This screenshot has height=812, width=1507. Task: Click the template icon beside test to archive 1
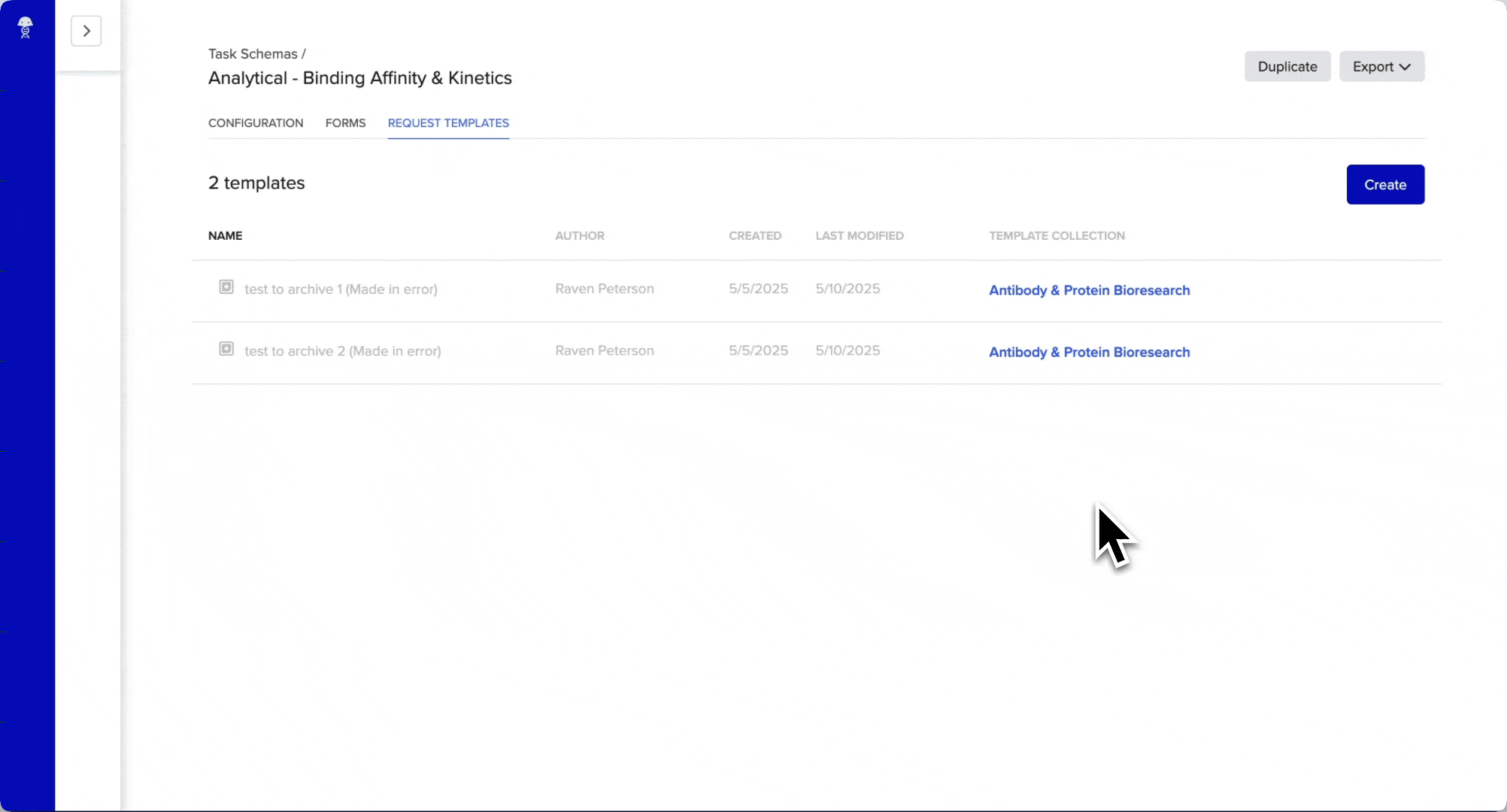coord(226,287)
